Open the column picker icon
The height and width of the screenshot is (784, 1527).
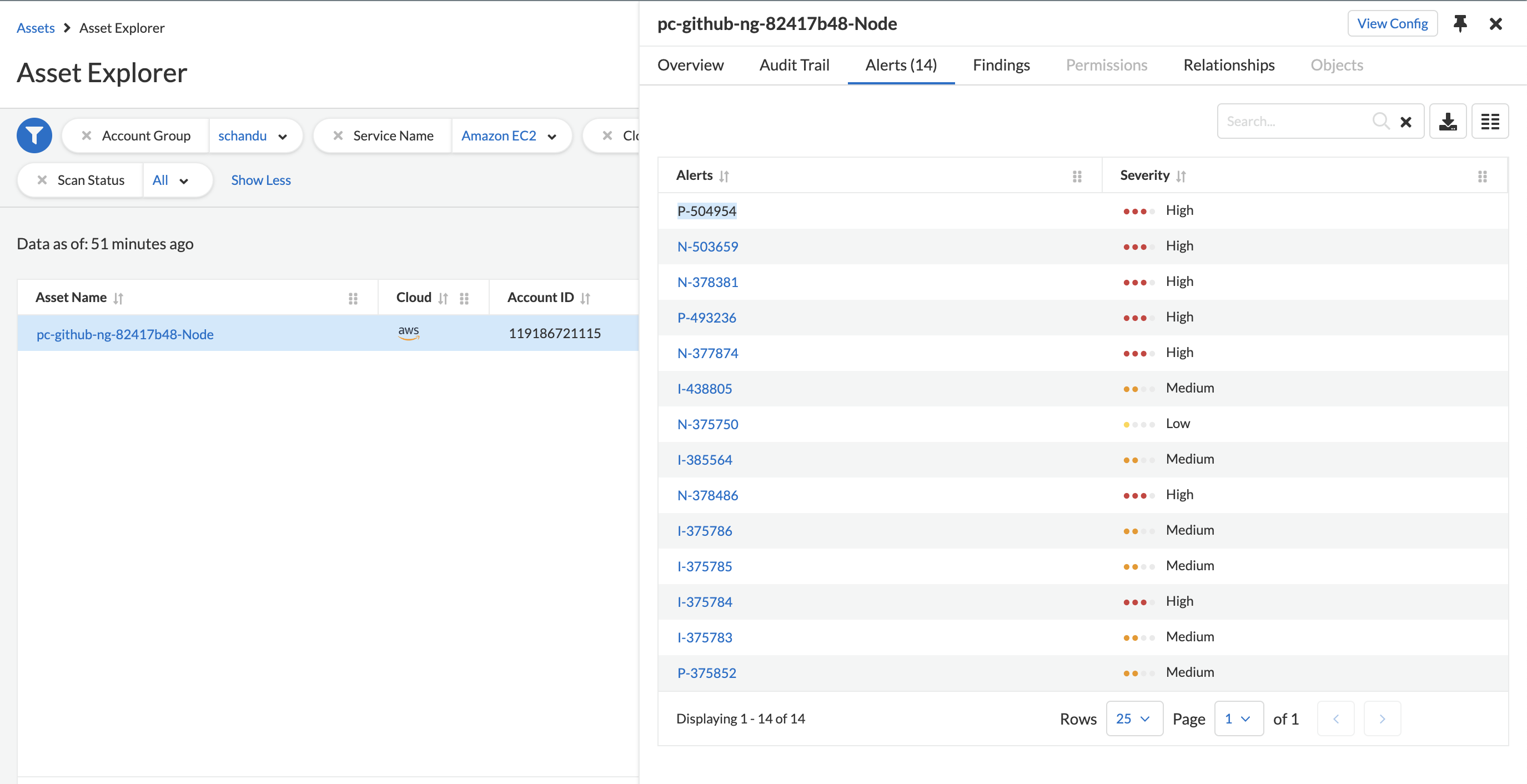[1489, 122]
